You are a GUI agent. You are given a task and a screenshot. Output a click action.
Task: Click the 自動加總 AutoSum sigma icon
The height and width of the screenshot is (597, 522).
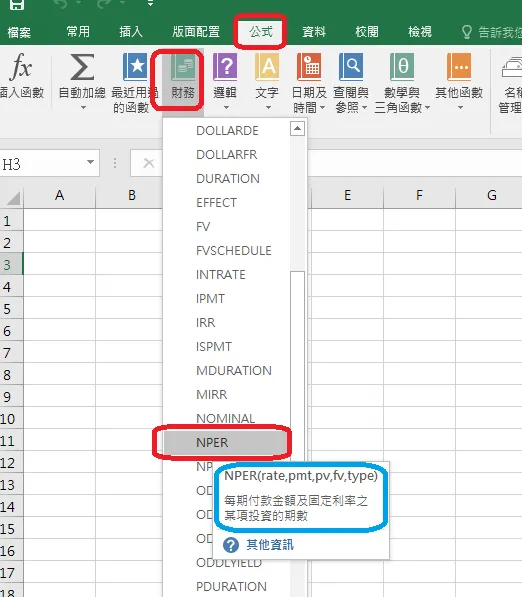(x=82, y=67)
